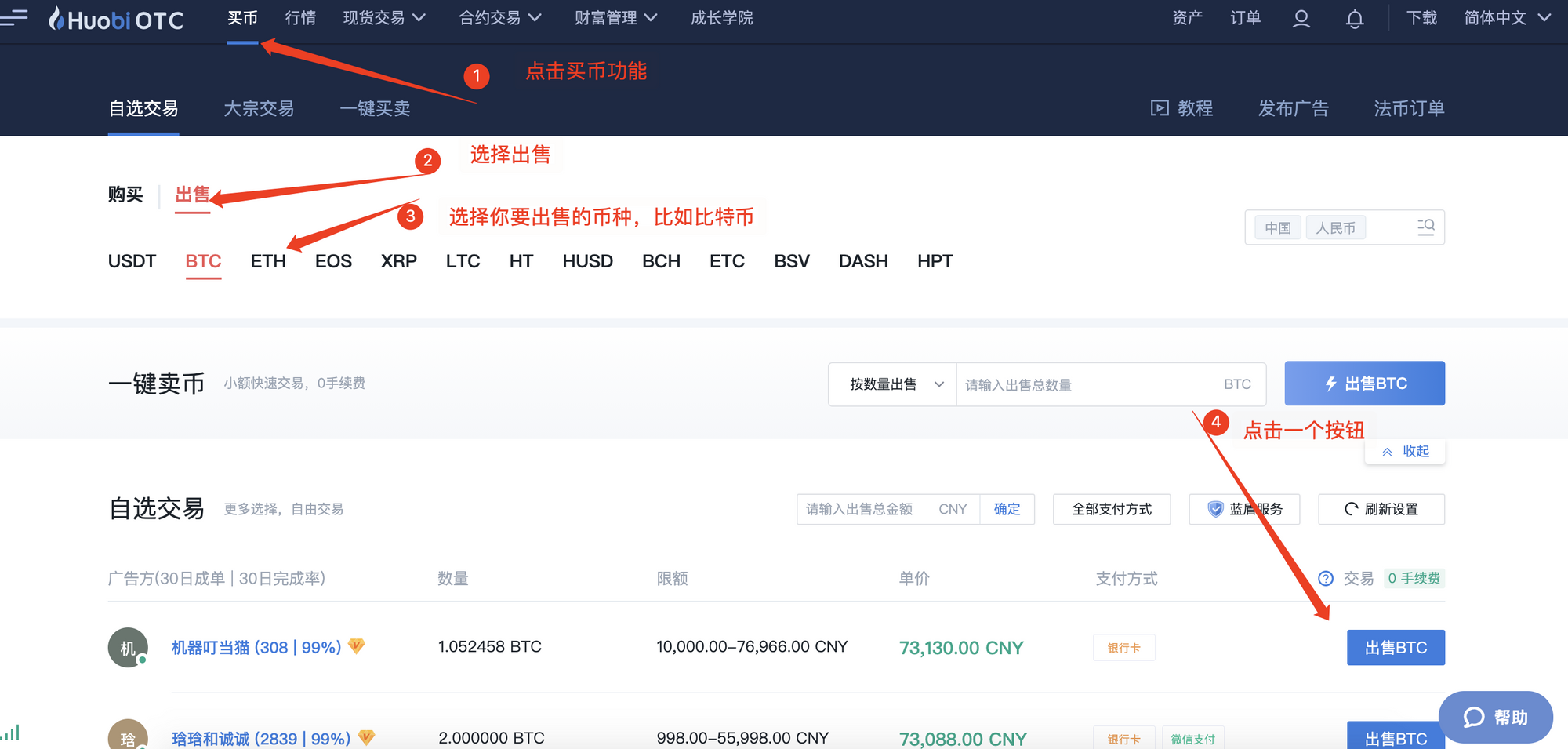
Task: Open the notifications bell icon
Action: click(x=1355, y=19)
